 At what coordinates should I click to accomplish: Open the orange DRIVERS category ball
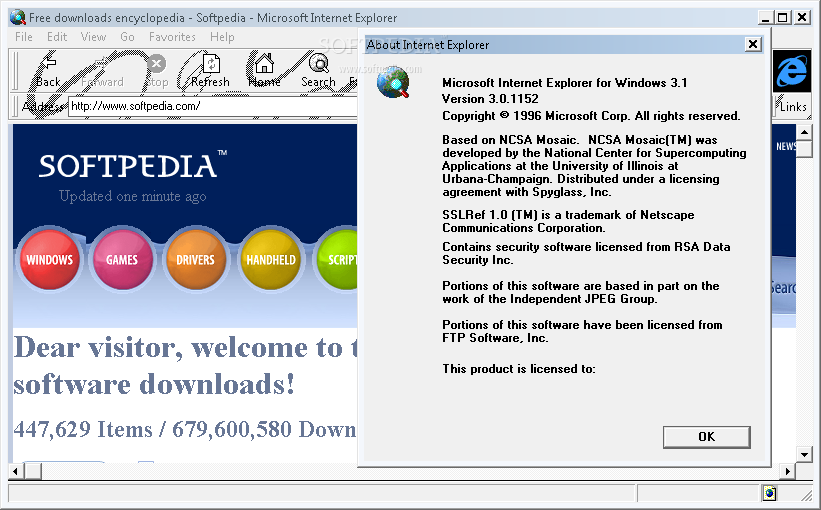coord(195,259)
